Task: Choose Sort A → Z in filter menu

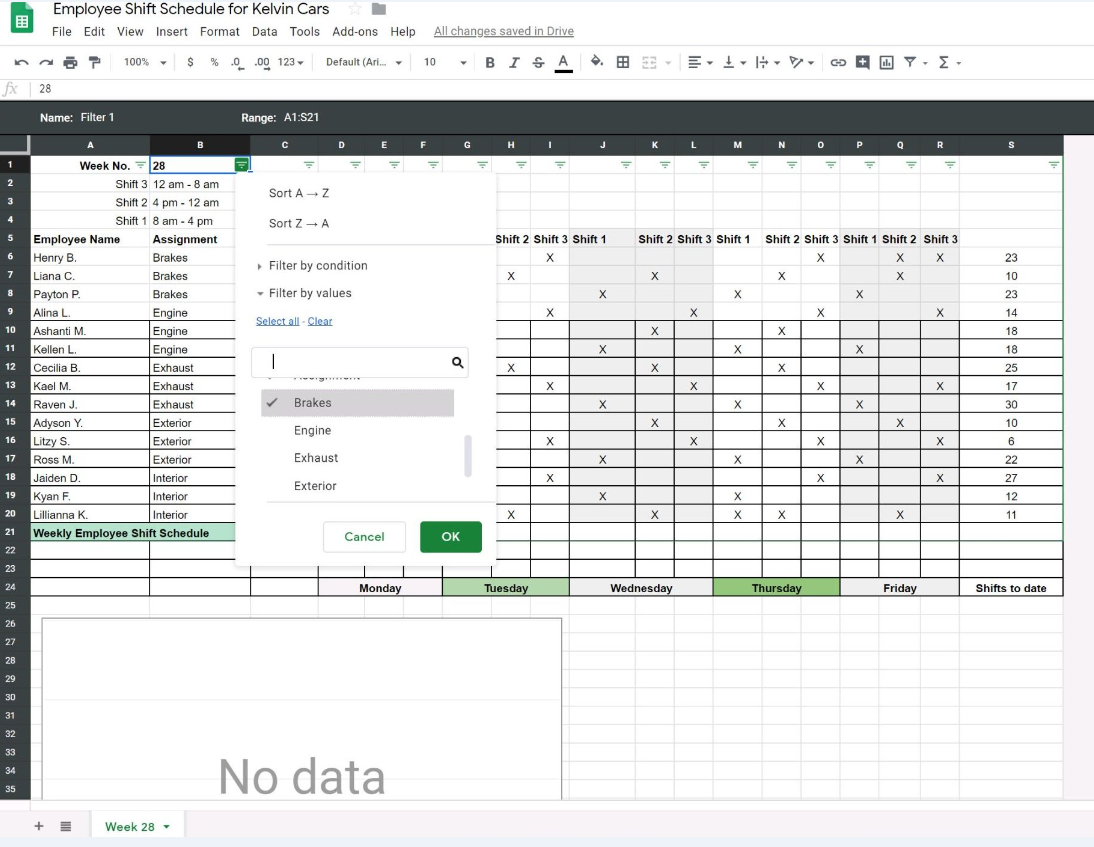Action: tap(299, 193)
